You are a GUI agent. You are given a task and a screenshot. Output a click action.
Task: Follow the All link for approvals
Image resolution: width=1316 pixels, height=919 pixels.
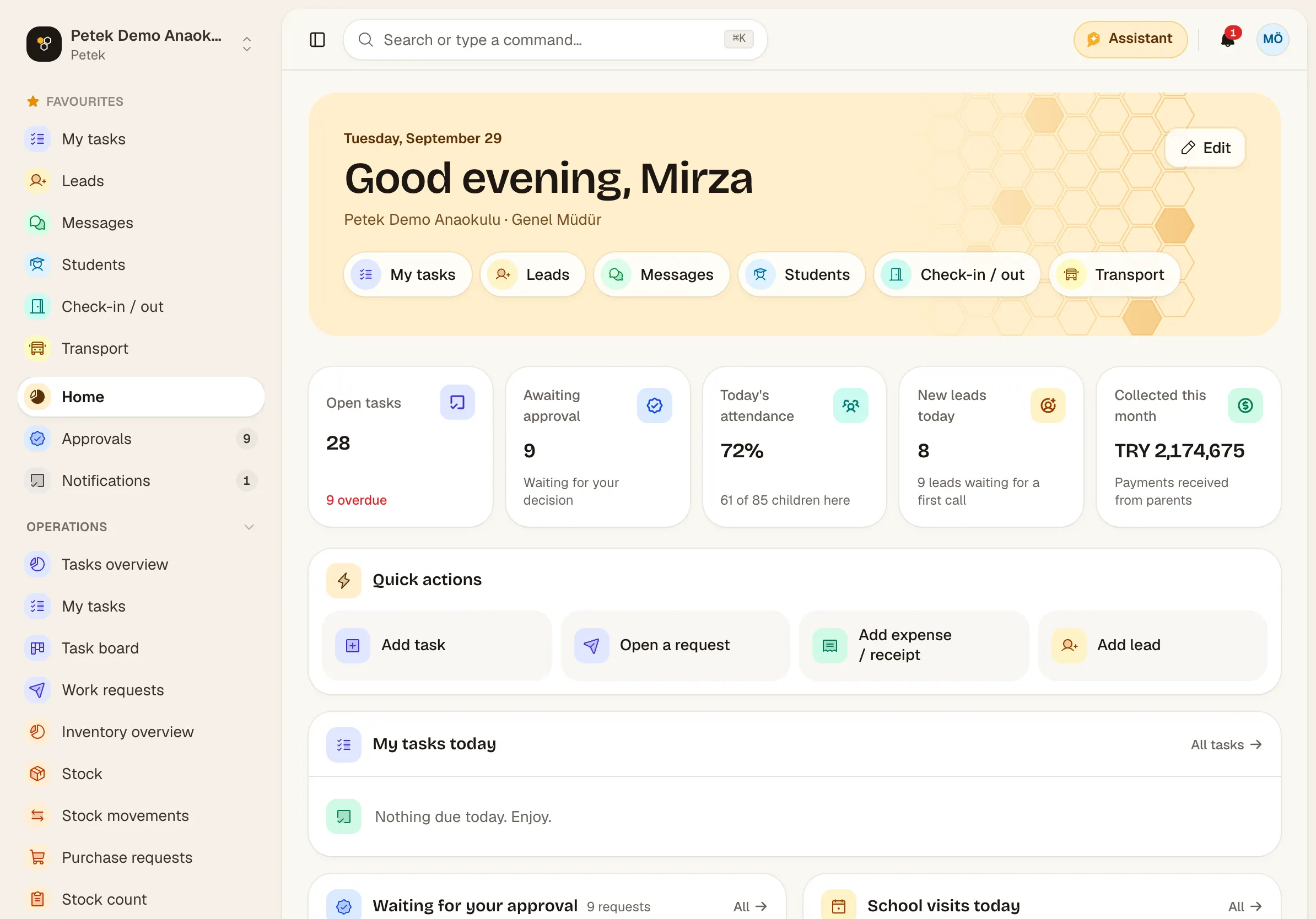pos(749,906)
